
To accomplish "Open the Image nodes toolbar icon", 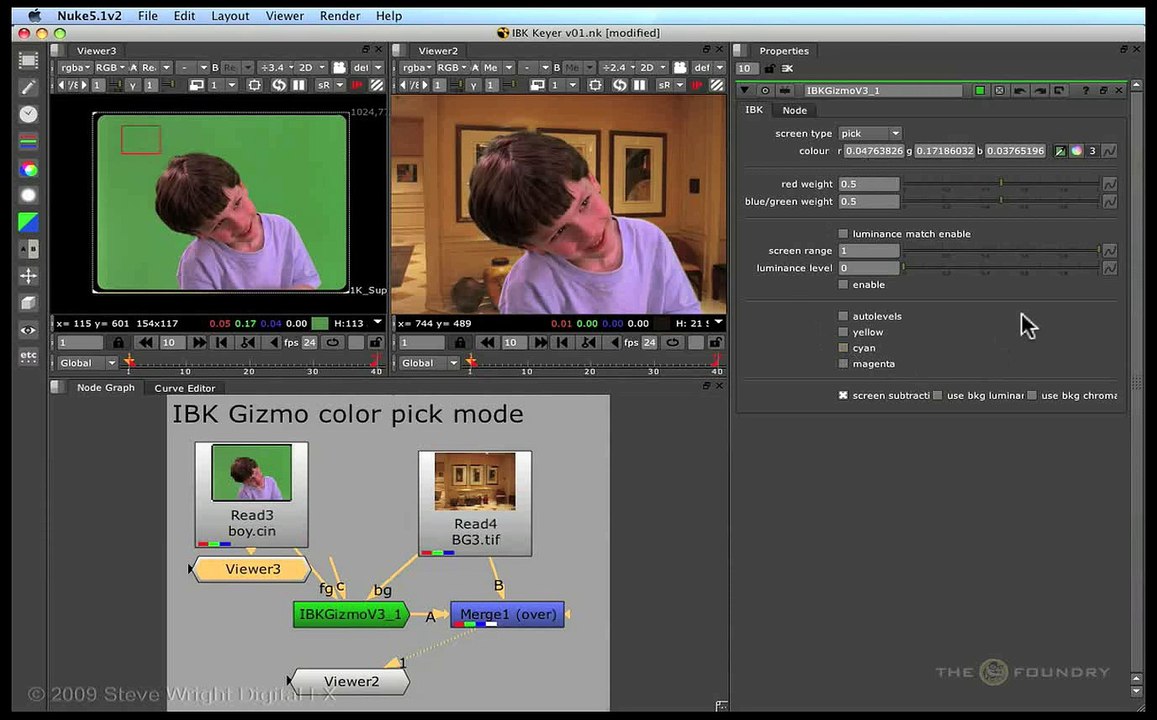I will (x=28, y=60).
